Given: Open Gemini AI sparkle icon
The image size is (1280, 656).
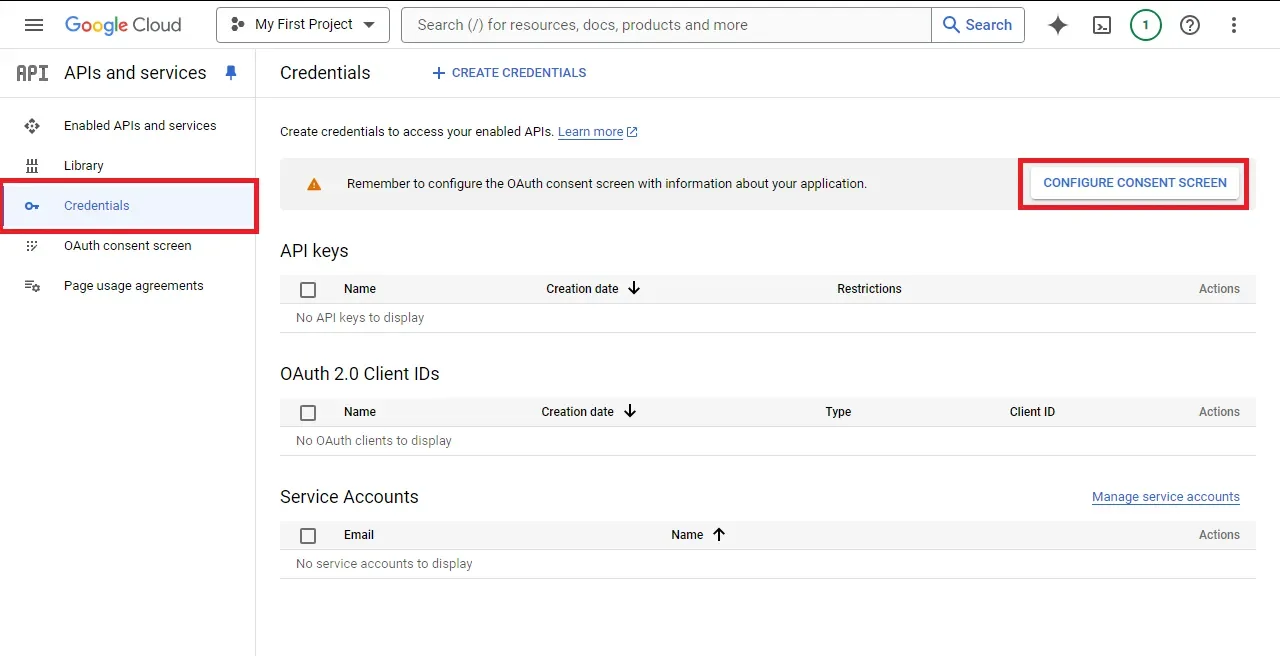Looking at the screenshot, I should coord(1058,25).
